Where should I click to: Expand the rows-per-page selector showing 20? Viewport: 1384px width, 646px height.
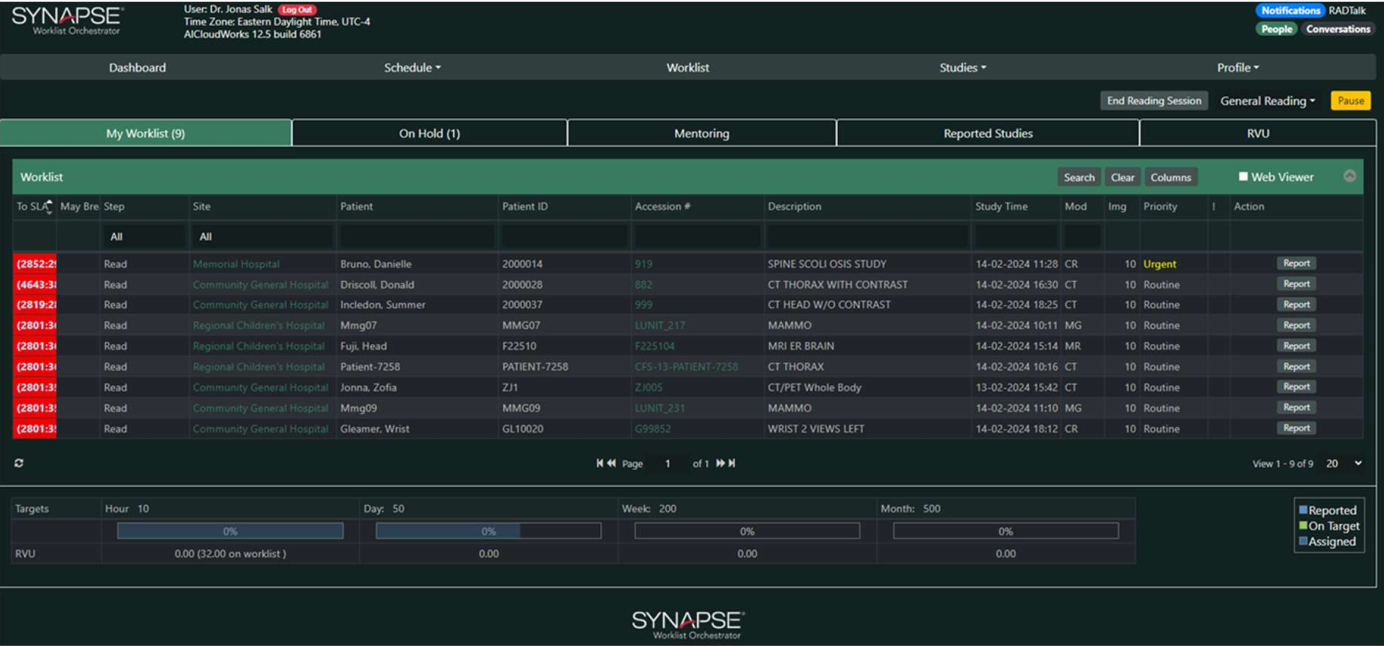click(1344, 464)
